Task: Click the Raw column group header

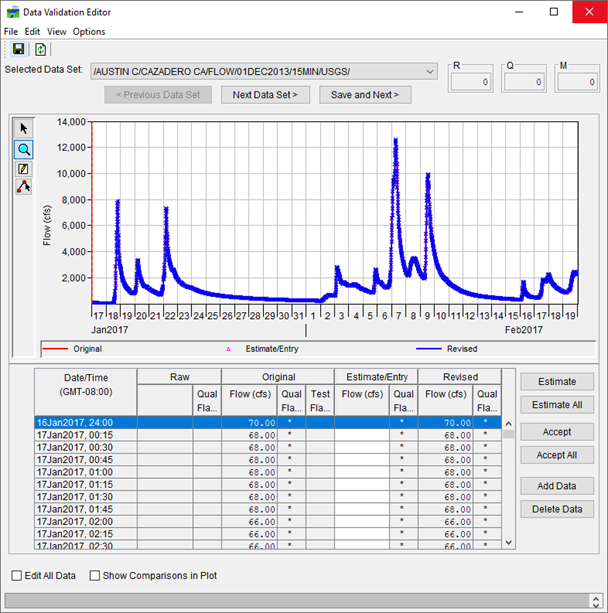Action: pyautogui.click(x=179, y=377)
